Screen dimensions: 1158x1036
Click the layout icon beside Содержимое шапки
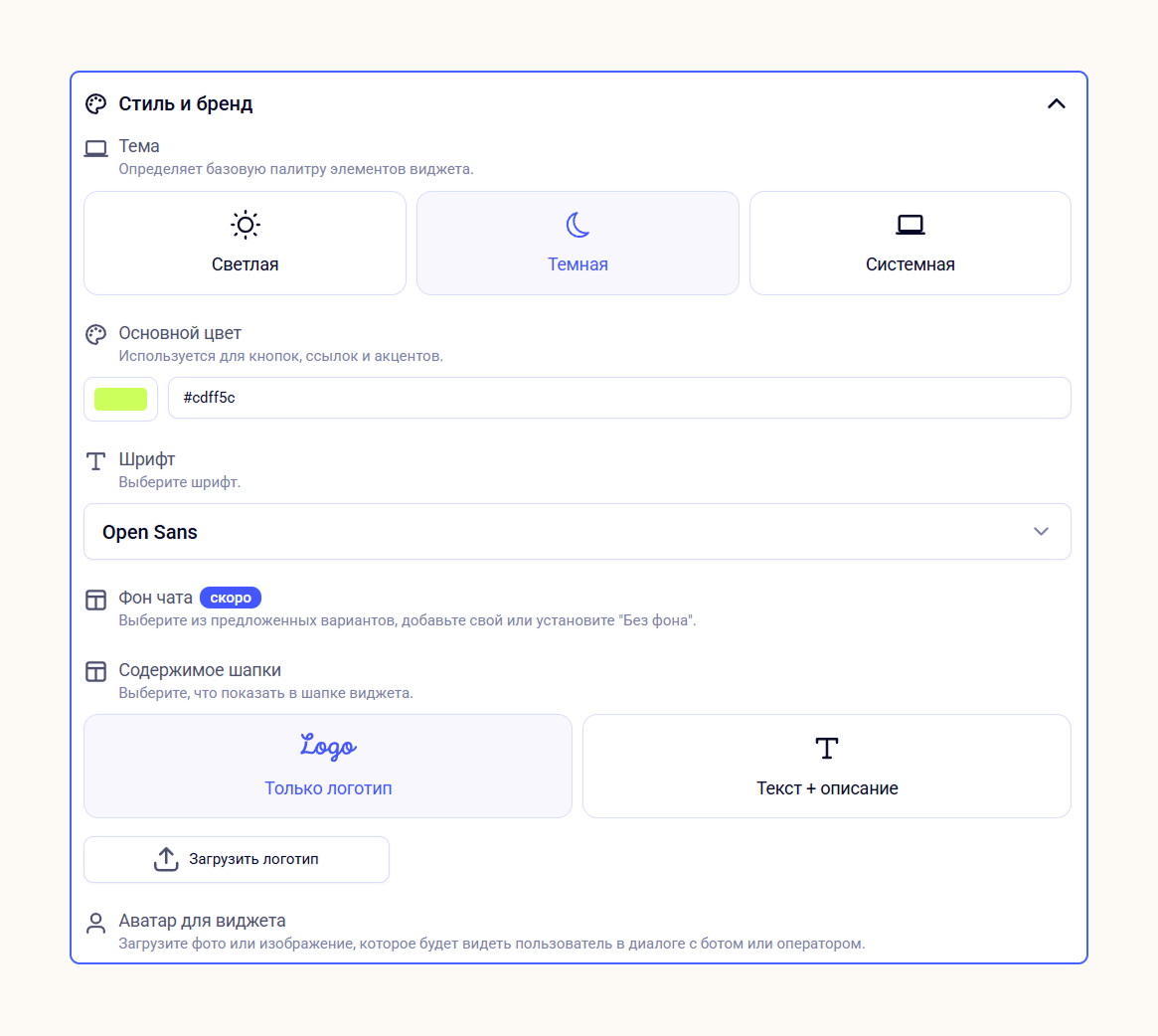[x=96, y=672]
